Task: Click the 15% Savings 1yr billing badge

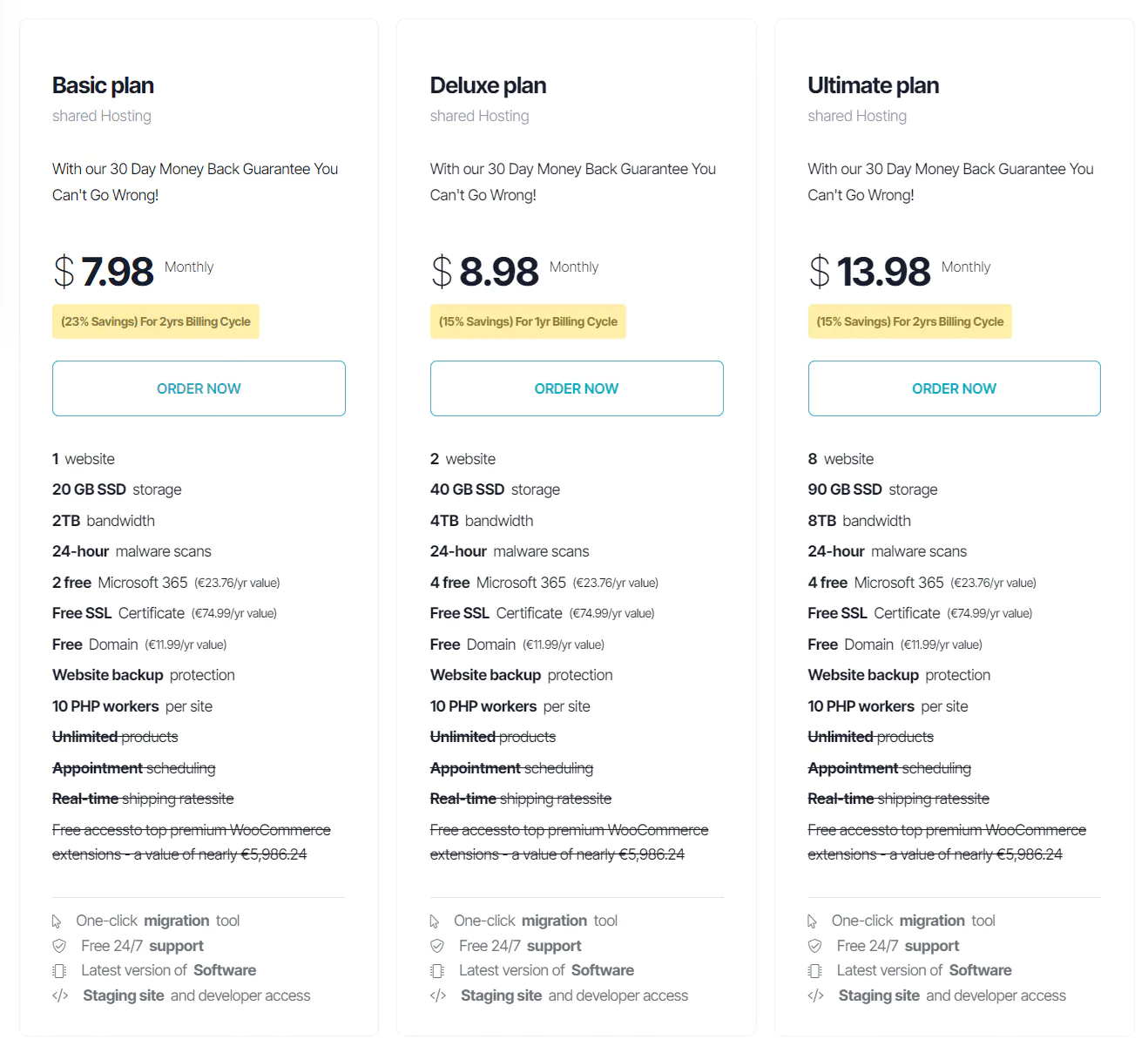Action: point(528,321)
